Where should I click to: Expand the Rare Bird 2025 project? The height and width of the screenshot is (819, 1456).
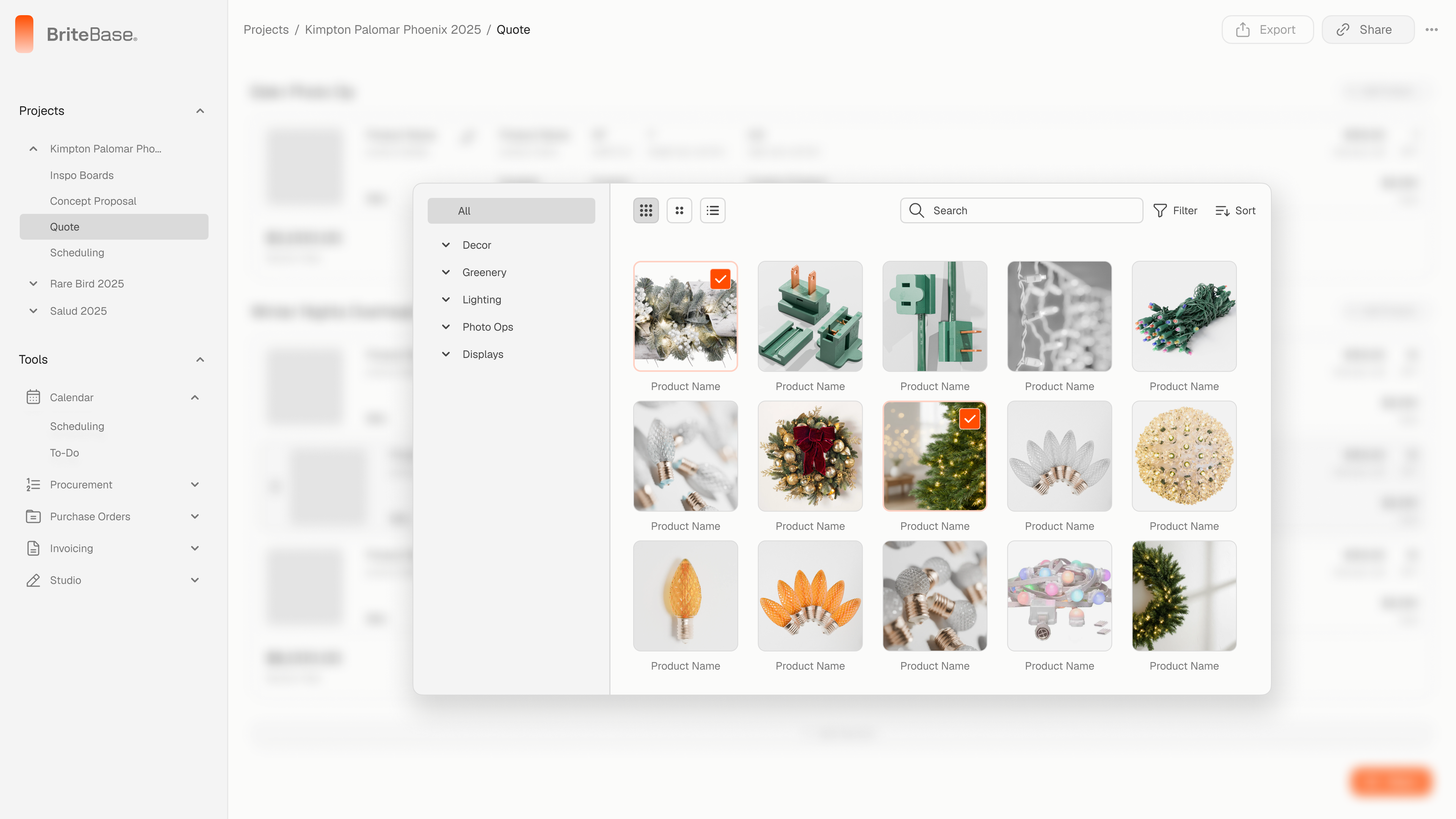point(33,284)
